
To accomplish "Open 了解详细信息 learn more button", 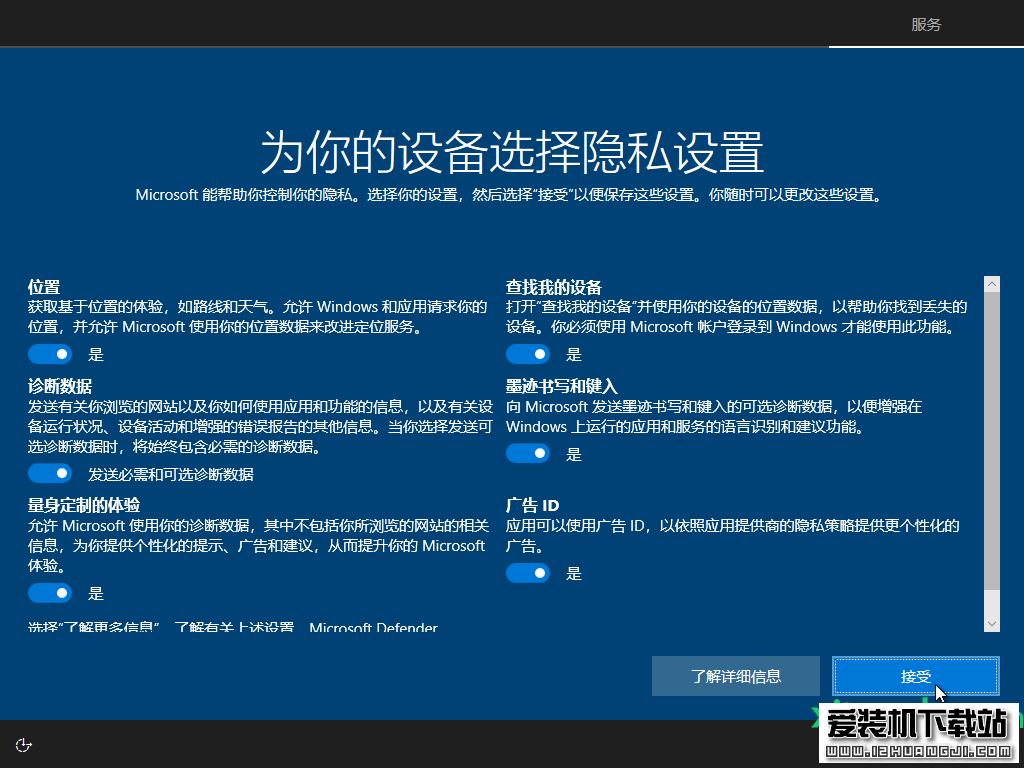I will (x=735, y=676).
